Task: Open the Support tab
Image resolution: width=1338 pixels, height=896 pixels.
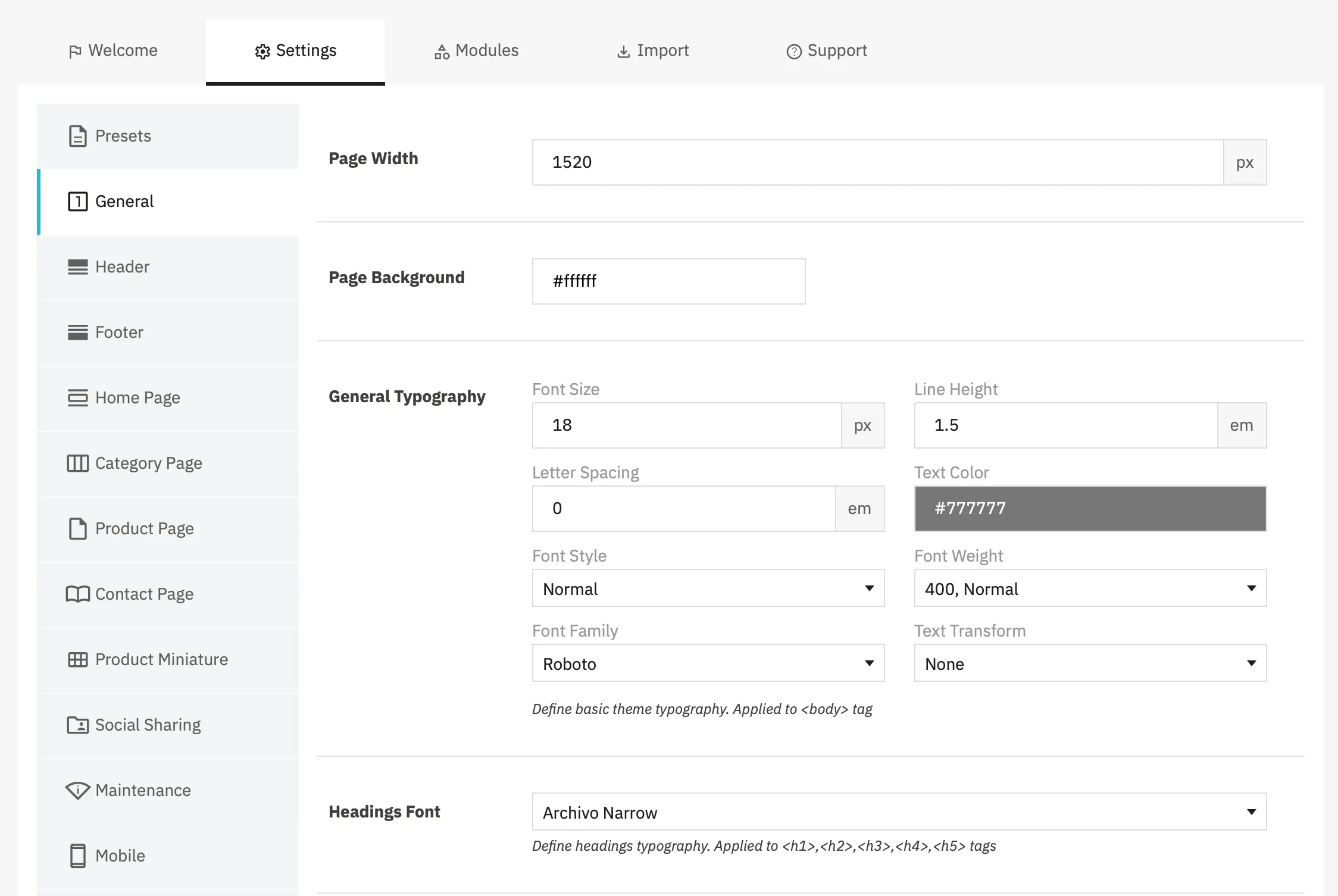Action: pos(826,51)
